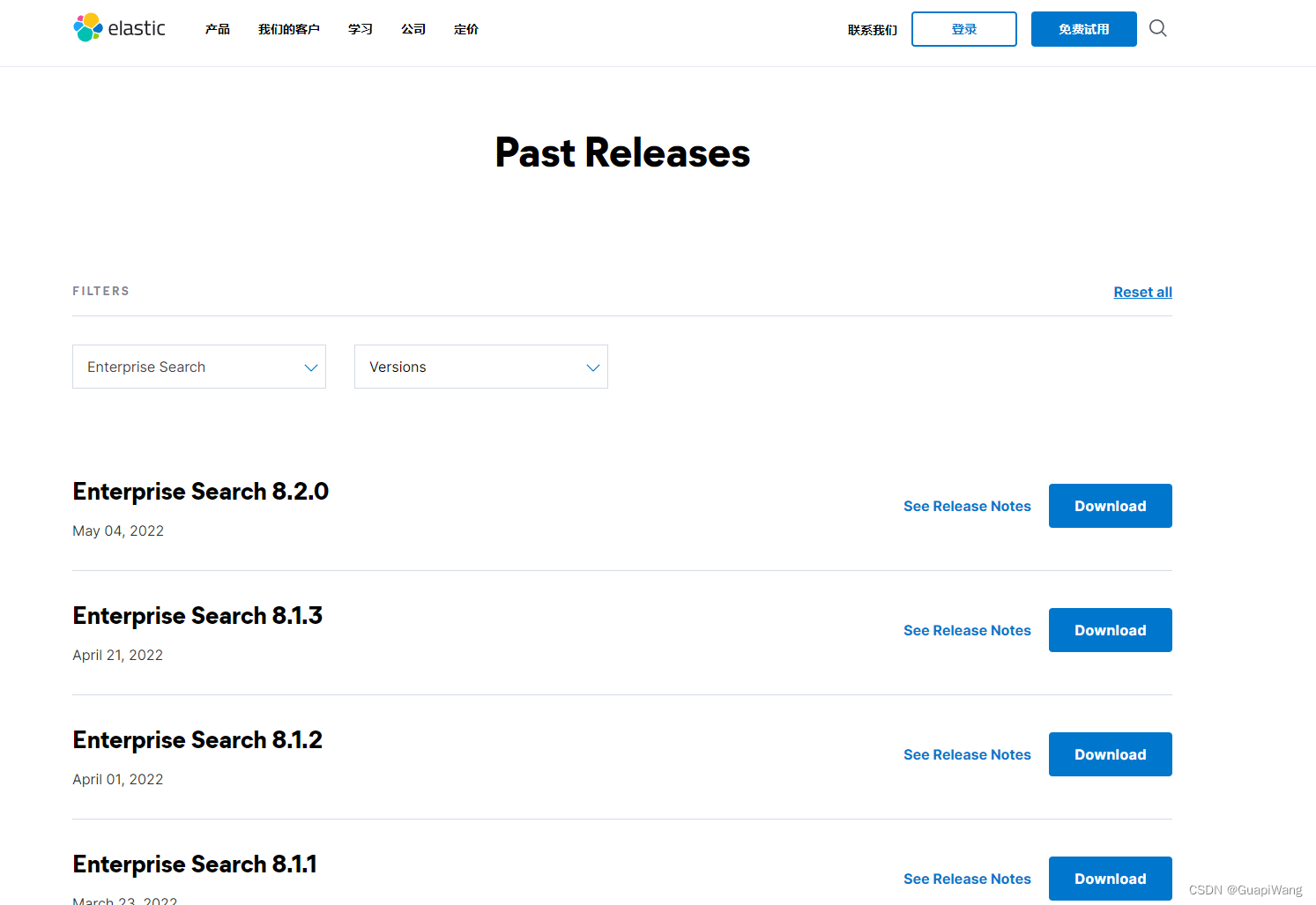Download Enterprise Search 8.1.1
This screenshot has width=1316, height=905.
tap(1110, 879)
